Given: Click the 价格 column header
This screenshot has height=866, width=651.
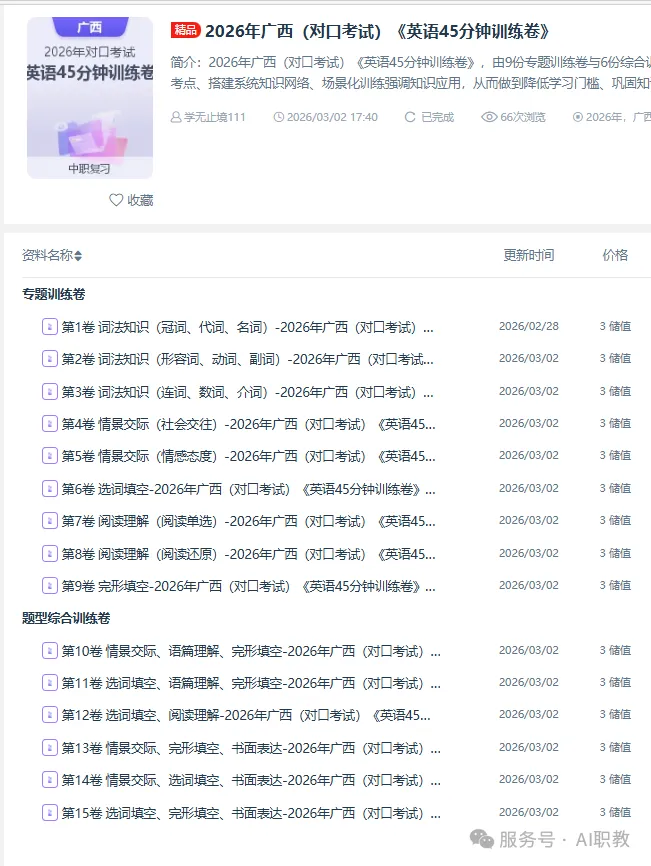Looking at the screenshot, I should [x=615, y=255].
